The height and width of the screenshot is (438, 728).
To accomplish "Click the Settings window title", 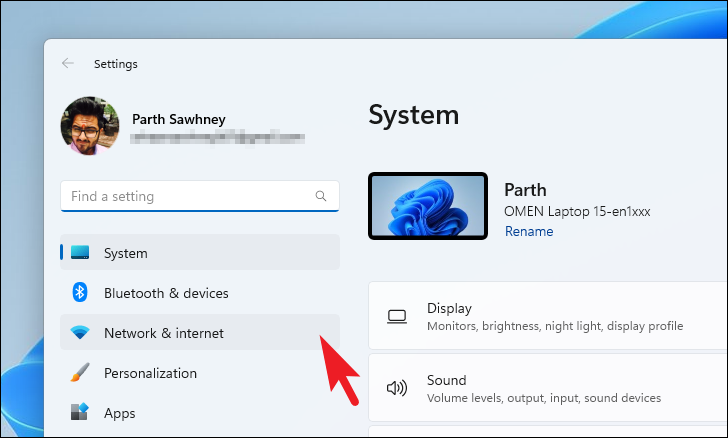I will pyautogui.click(x=116, y=64).
